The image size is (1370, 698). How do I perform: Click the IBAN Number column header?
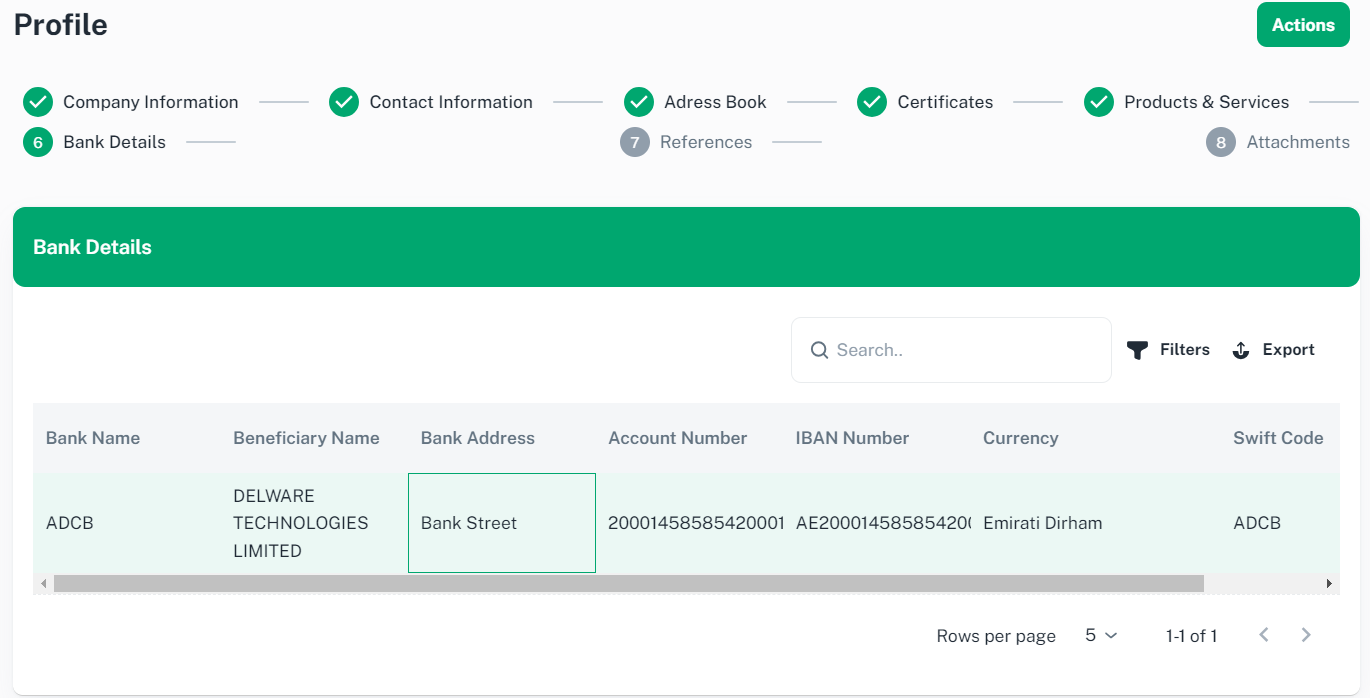pos(852,438)
